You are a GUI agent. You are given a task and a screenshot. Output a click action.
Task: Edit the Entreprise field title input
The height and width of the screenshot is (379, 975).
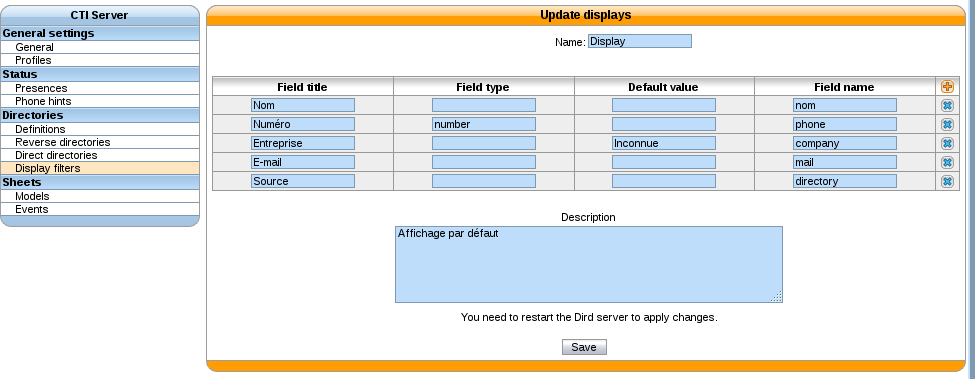coord(303,143)
